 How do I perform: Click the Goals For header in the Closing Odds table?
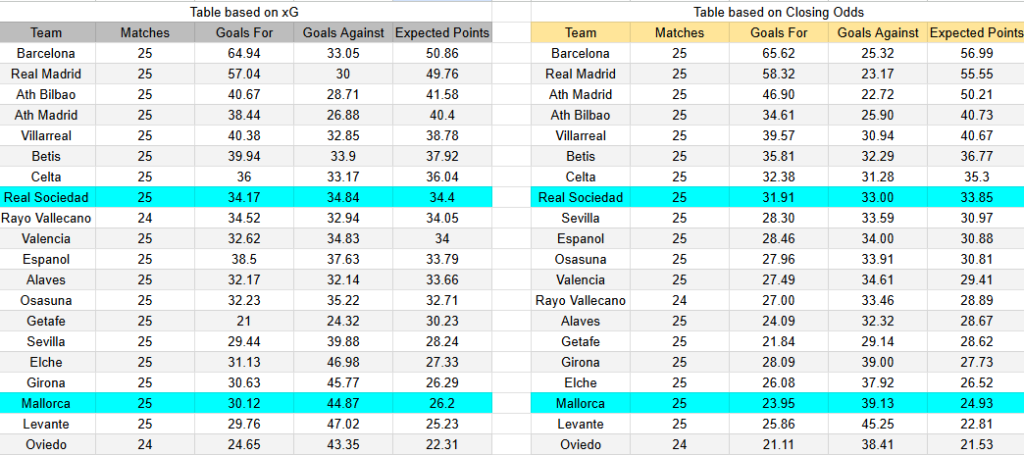coord(779,33)
